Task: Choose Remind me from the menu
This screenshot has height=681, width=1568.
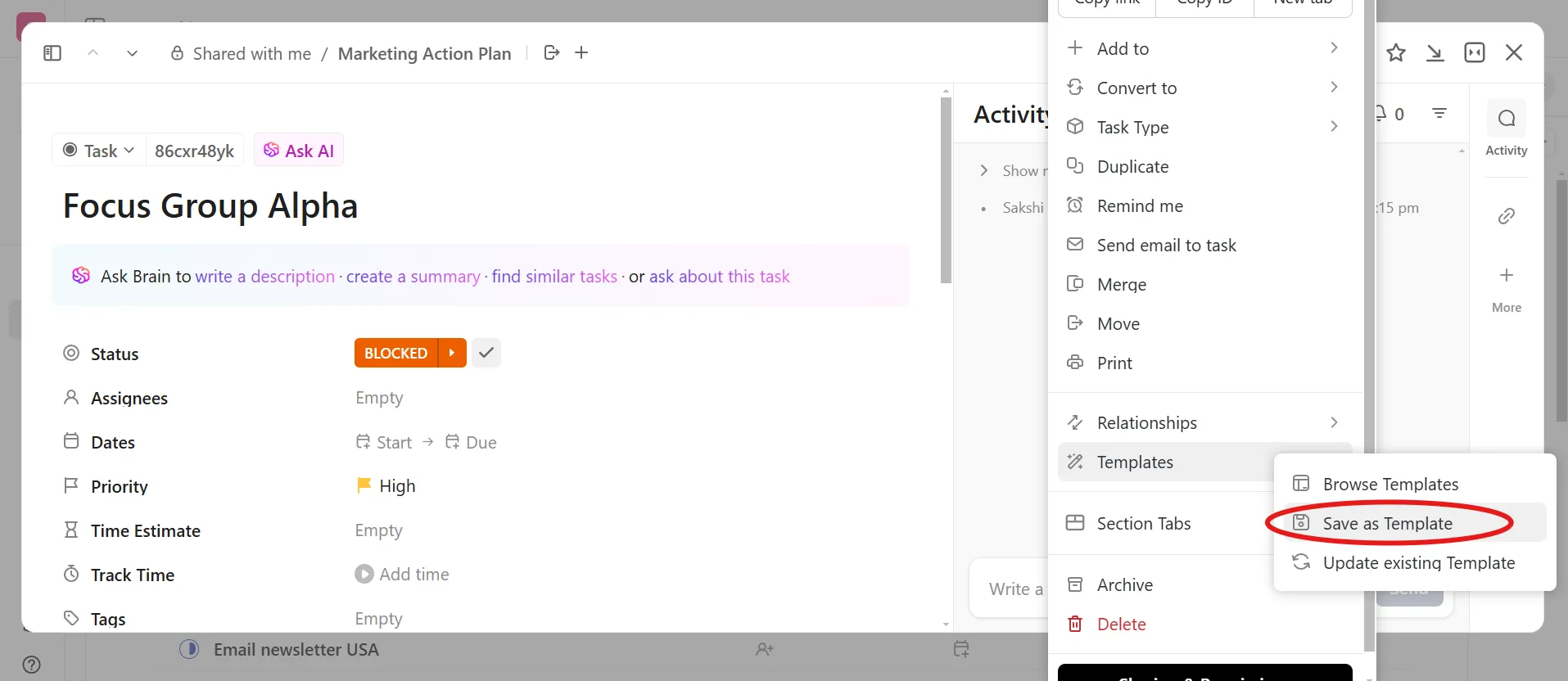Action: [x=1204, y=205]
